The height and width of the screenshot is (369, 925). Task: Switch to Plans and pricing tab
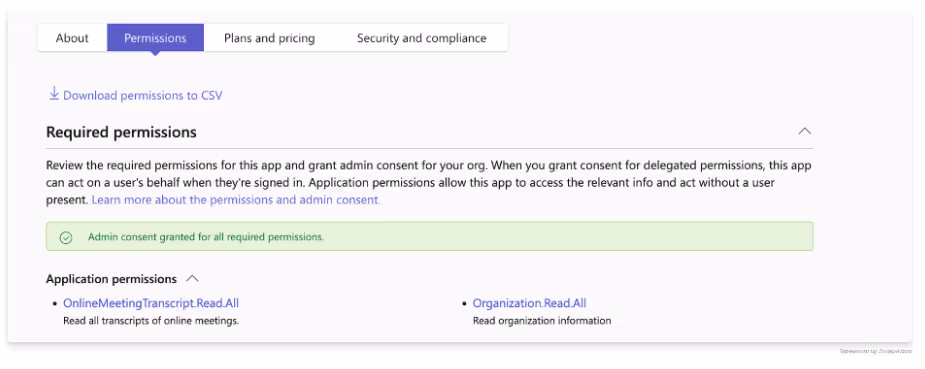[x=270, y=38]
